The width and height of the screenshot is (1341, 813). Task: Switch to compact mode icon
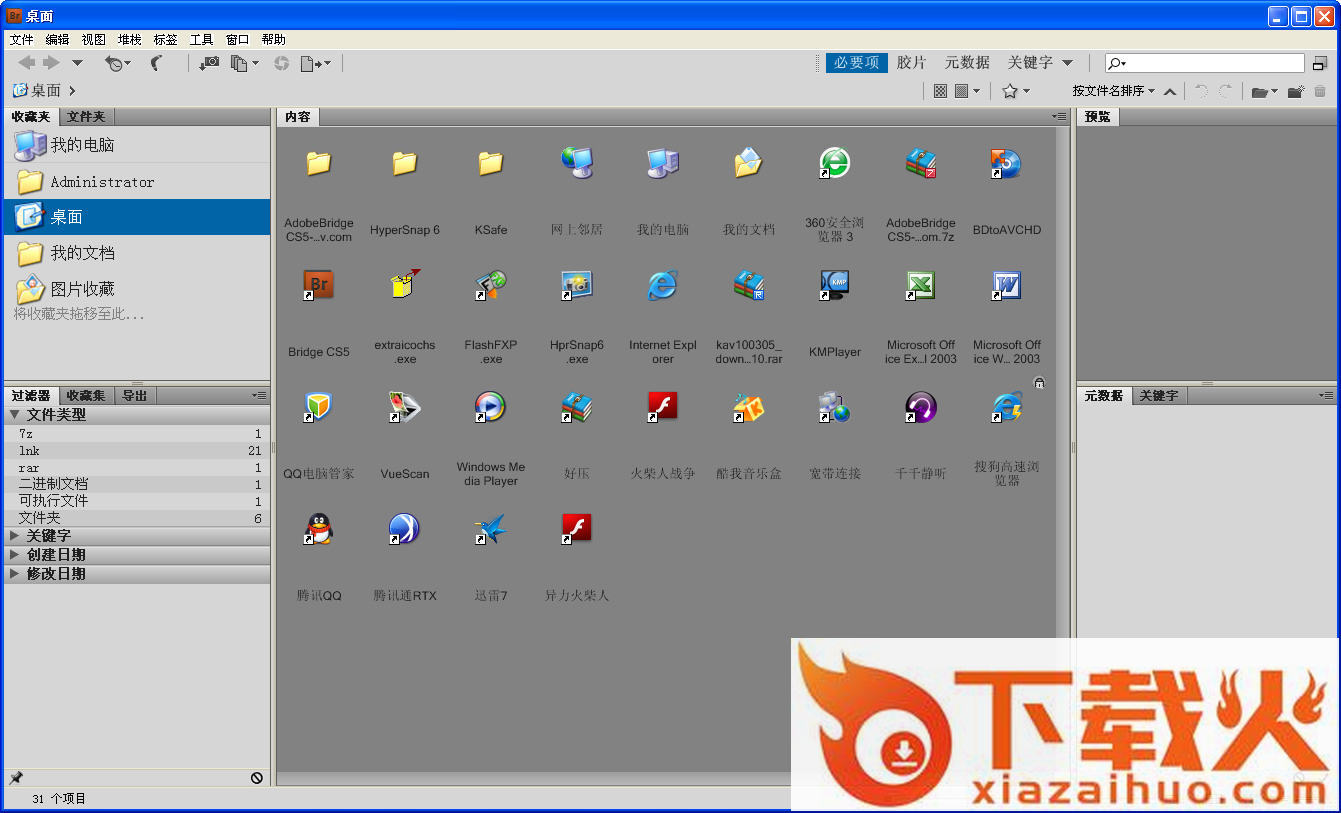[x=1320, y=63]
